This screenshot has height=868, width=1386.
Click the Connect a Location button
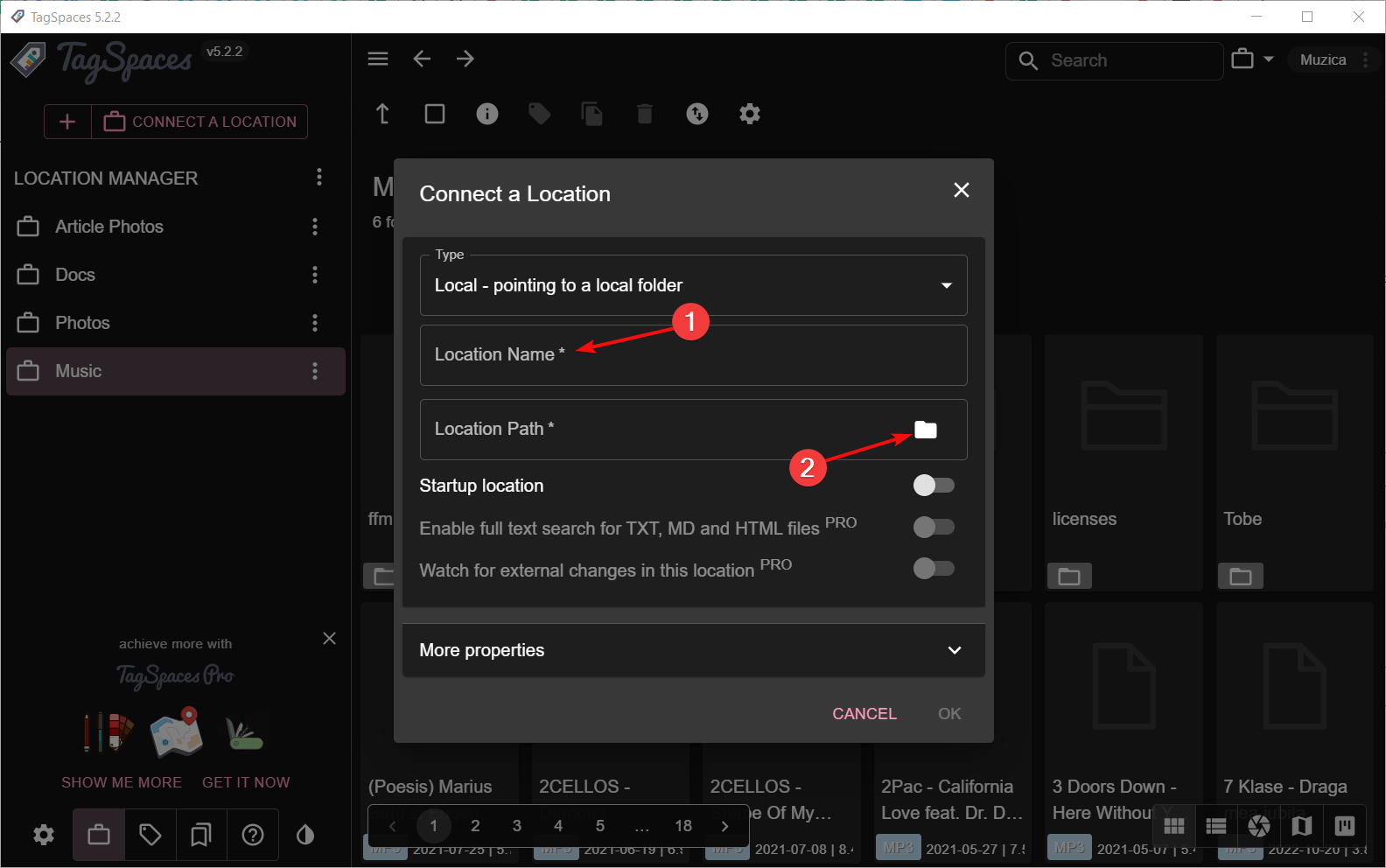200,122
